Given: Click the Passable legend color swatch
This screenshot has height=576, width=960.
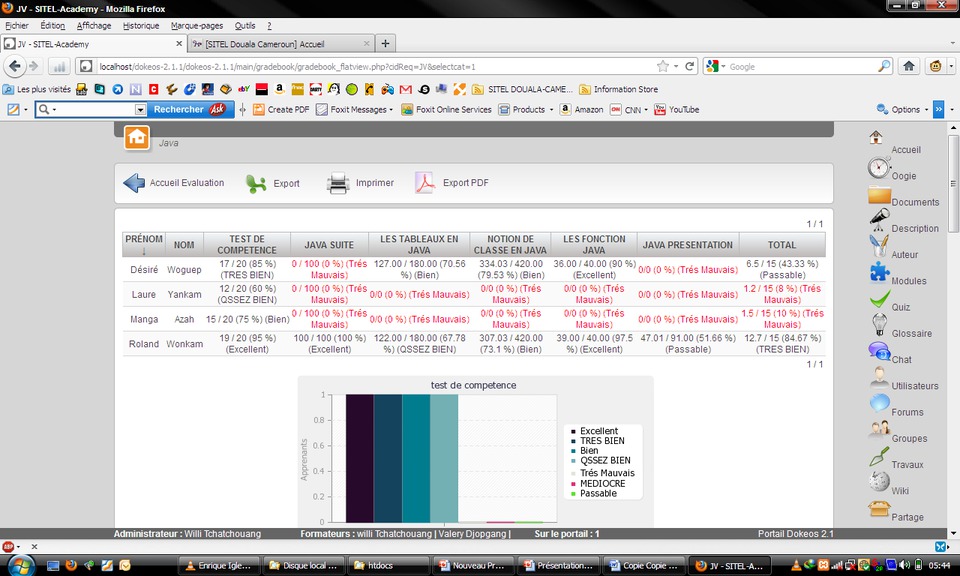Looking at the screenshot, I should (x=573, y=493).
